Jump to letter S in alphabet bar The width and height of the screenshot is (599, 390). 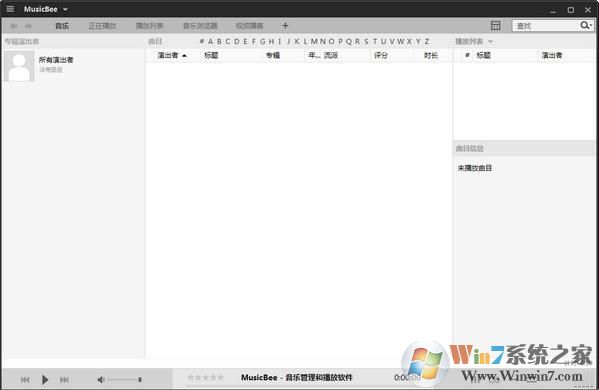coord(366,41)
